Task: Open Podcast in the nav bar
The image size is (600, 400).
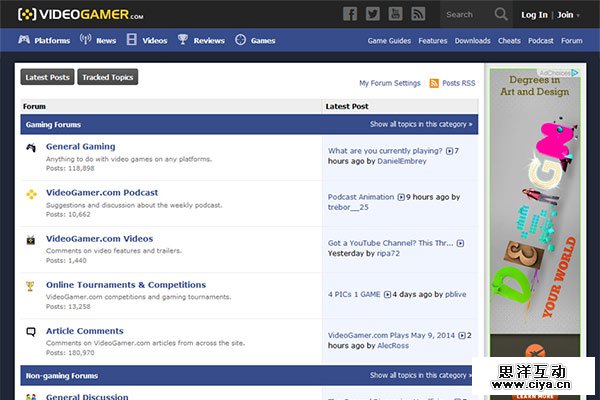Action: coord(541,41)
